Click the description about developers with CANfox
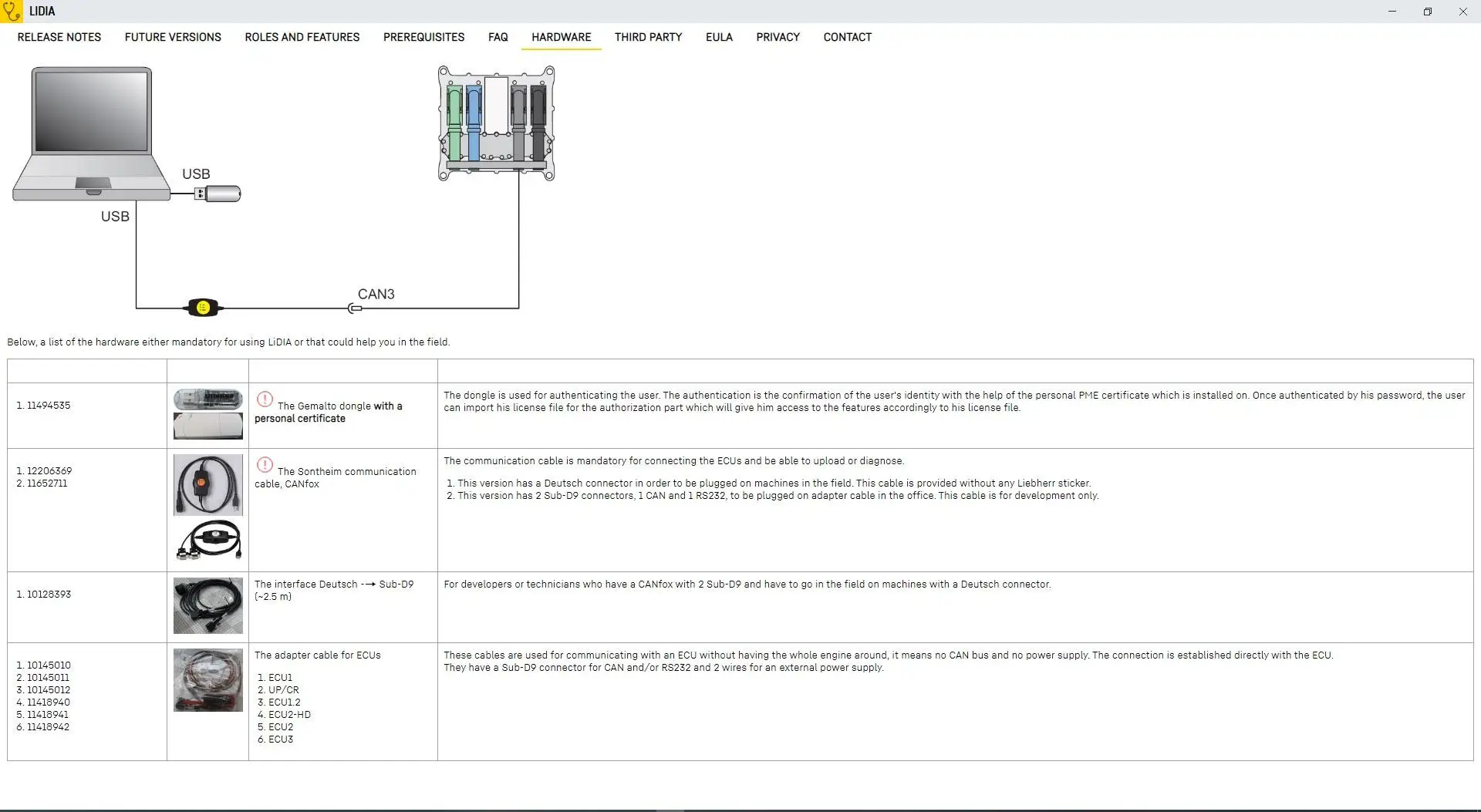1481x812 pixels. (747, 585)
